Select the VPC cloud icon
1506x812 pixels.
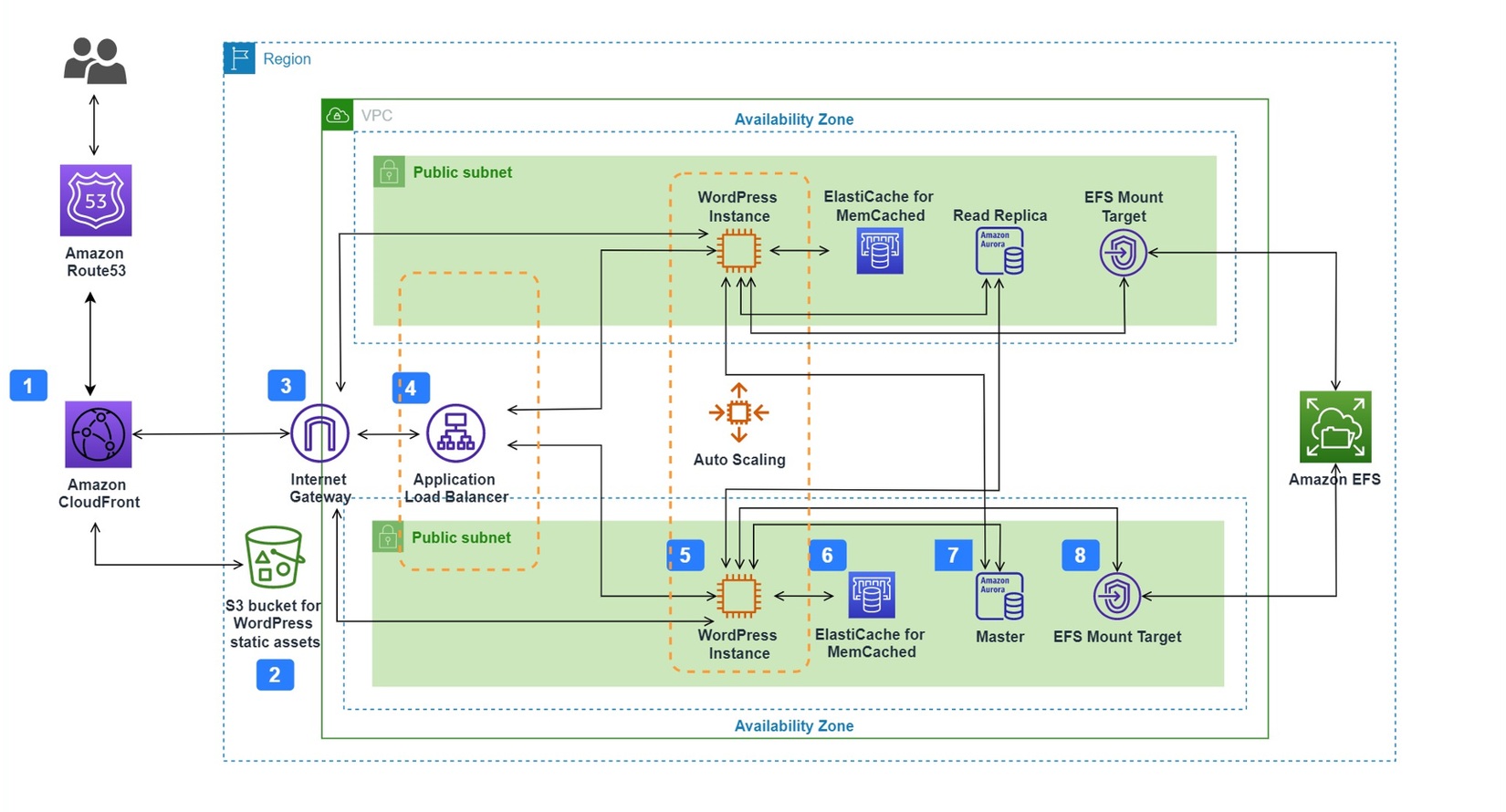click(338, 115)
